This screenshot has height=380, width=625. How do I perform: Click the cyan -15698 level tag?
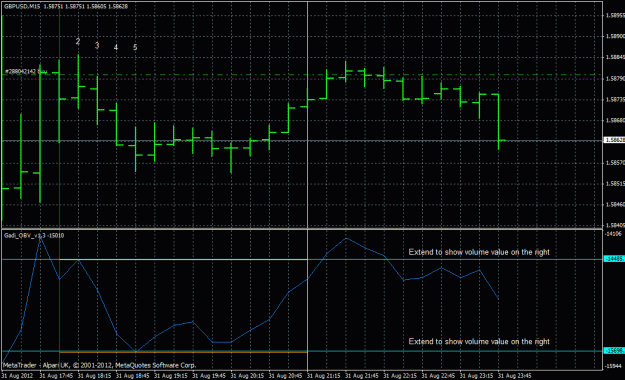614,350
